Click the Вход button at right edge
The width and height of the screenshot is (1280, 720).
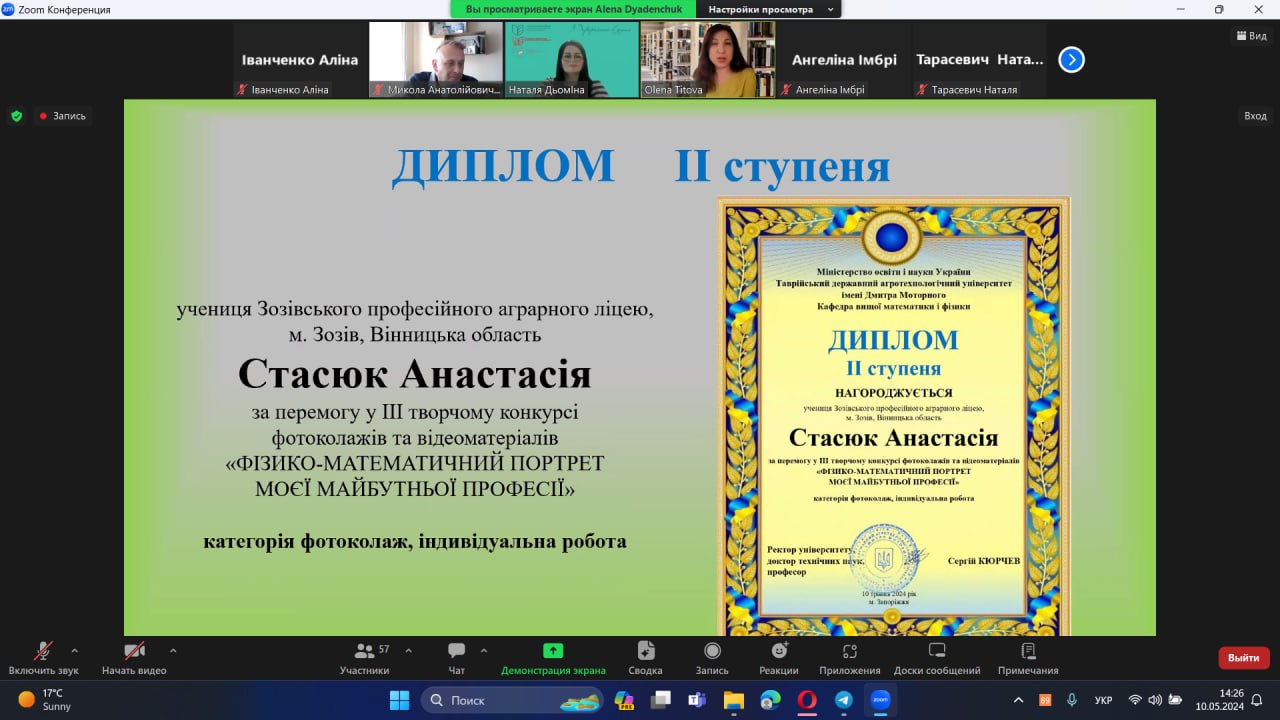click(1255, 116)
